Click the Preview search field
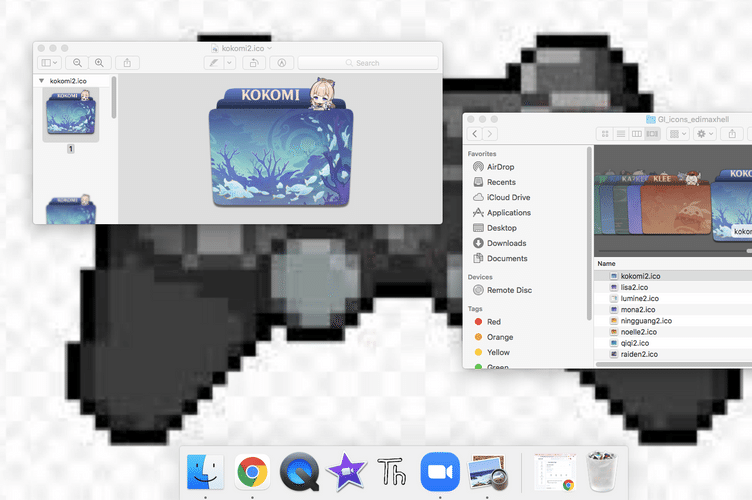Viewport: 752px width, 500px height. 368,62
